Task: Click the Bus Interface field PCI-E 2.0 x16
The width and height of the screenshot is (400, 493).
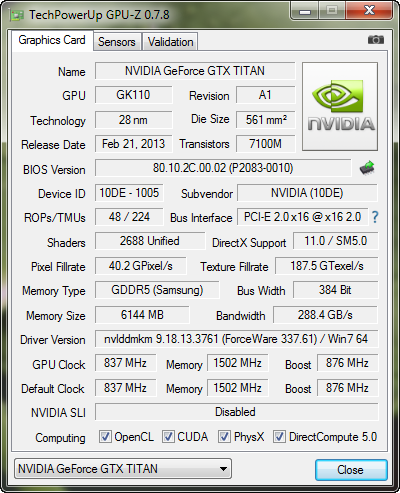Action: (x=303, y=217)
